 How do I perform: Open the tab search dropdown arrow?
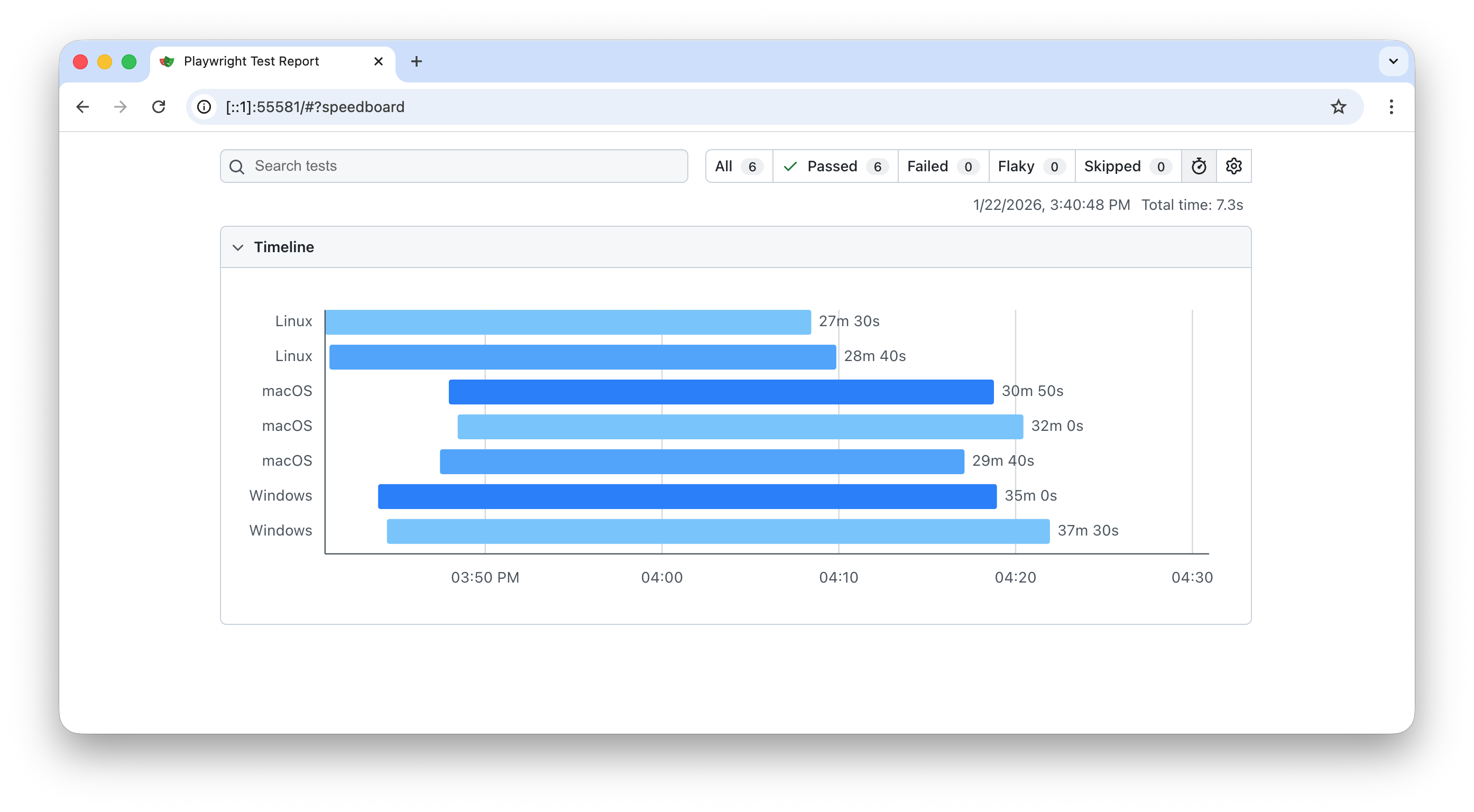pyautogui.click(x=1393, y=61)
